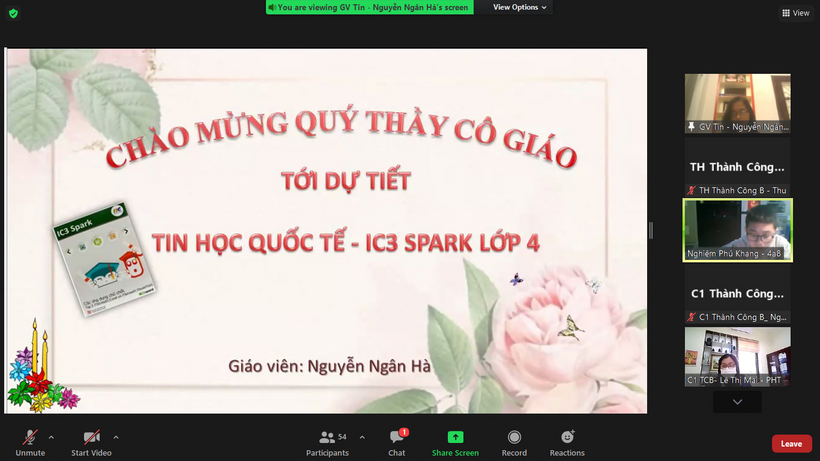Open video options arrow beside Start Video
The height and width of the screenshot is (461, 820).
point(116,437)
